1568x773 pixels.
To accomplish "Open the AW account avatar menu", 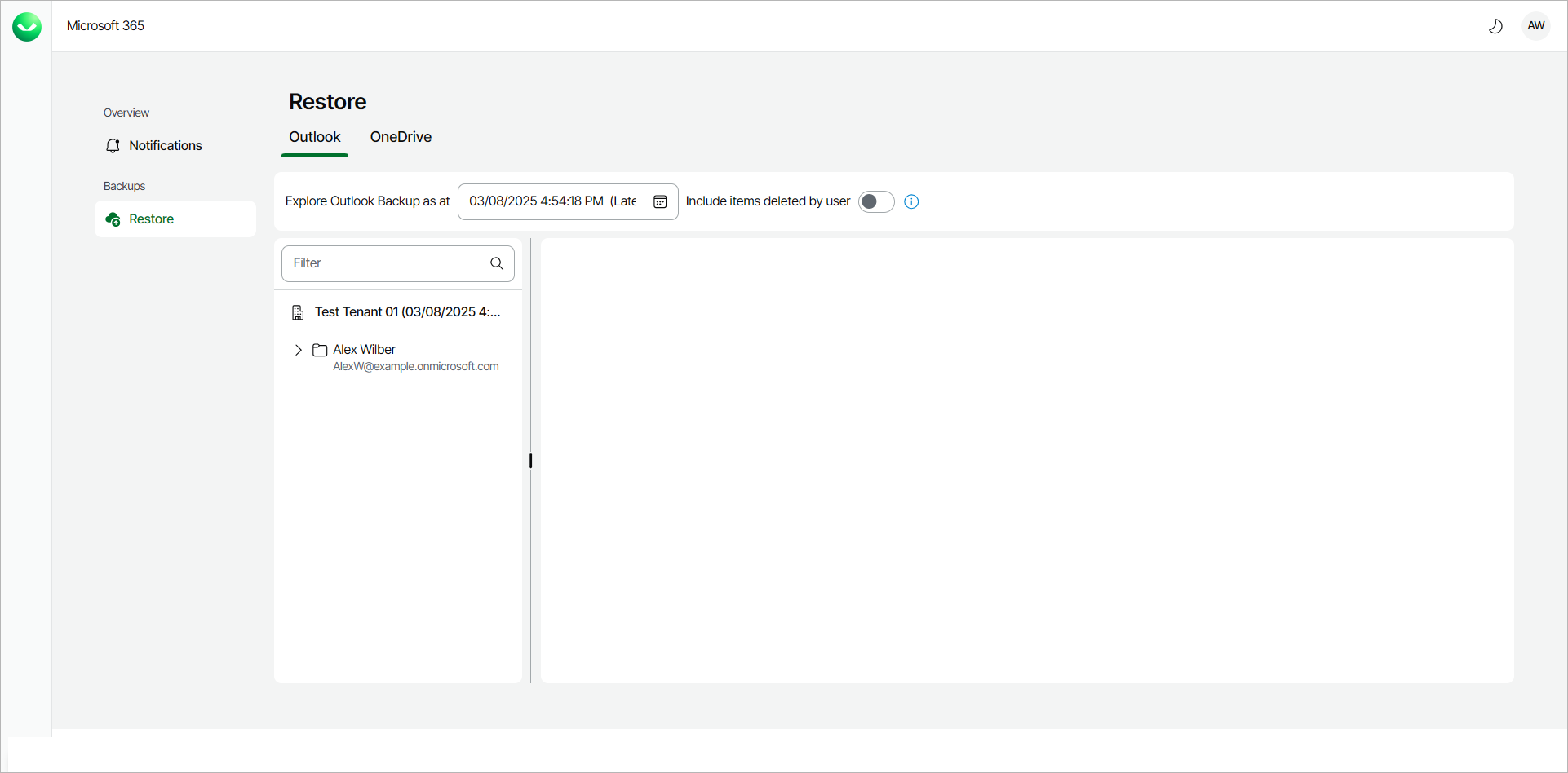I will (x=1535, y=25).
